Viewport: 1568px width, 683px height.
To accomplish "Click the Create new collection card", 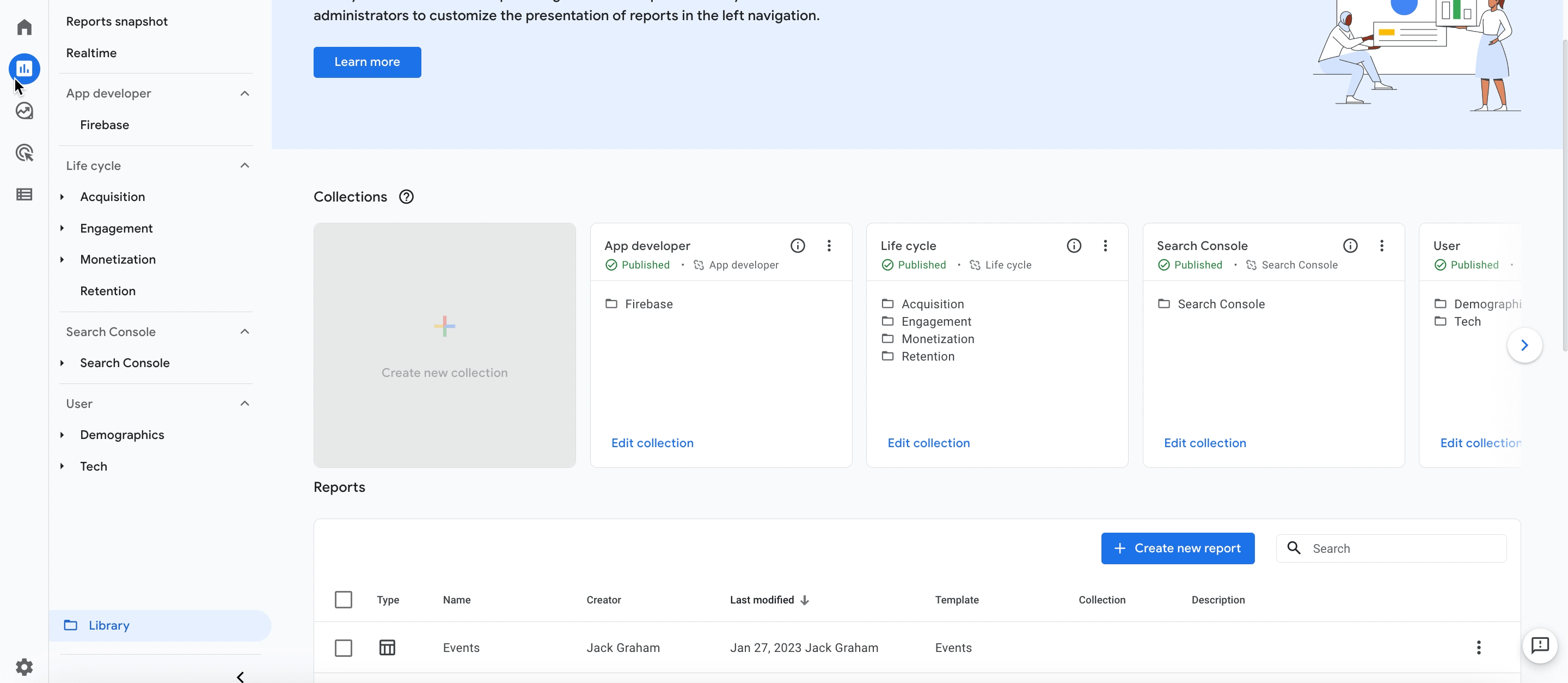I will [x=444, y=345].
